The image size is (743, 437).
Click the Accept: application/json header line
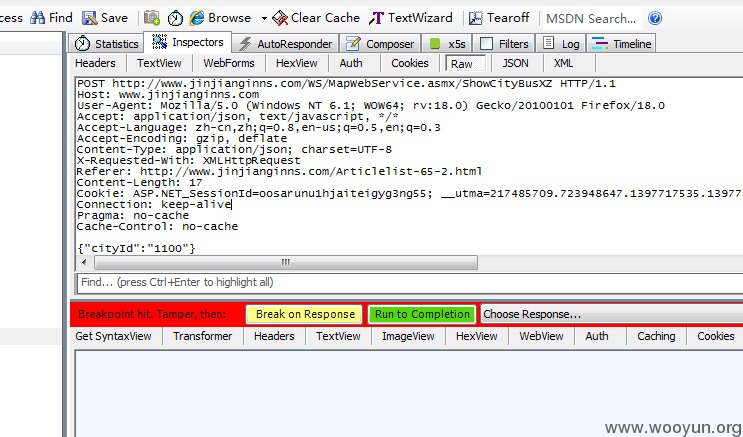click(238, 117)
